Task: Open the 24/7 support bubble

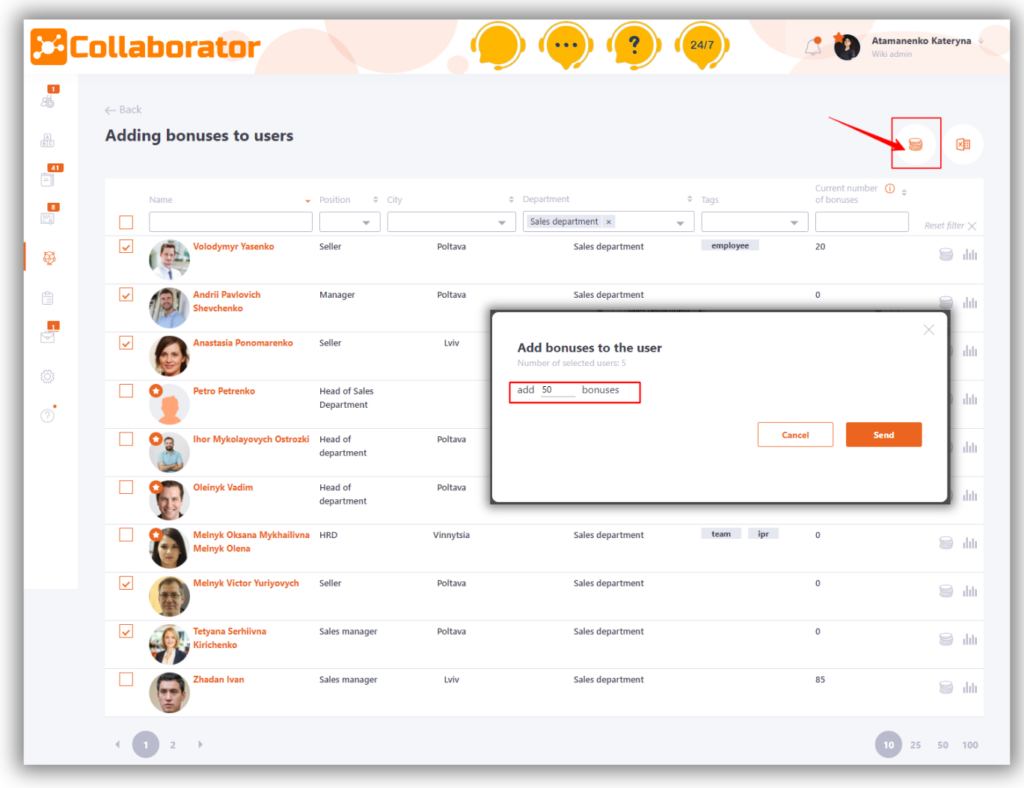Action: (x=702, y=46)
